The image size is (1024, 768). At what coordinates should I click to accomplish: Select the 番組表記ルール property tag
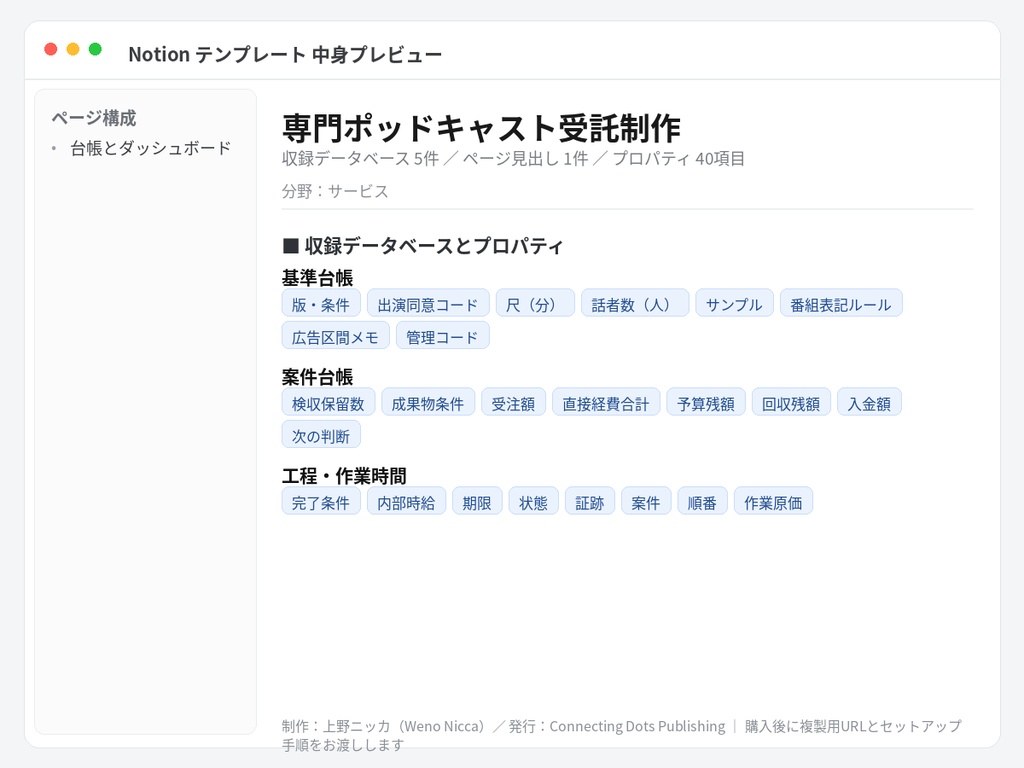point(841,303)
